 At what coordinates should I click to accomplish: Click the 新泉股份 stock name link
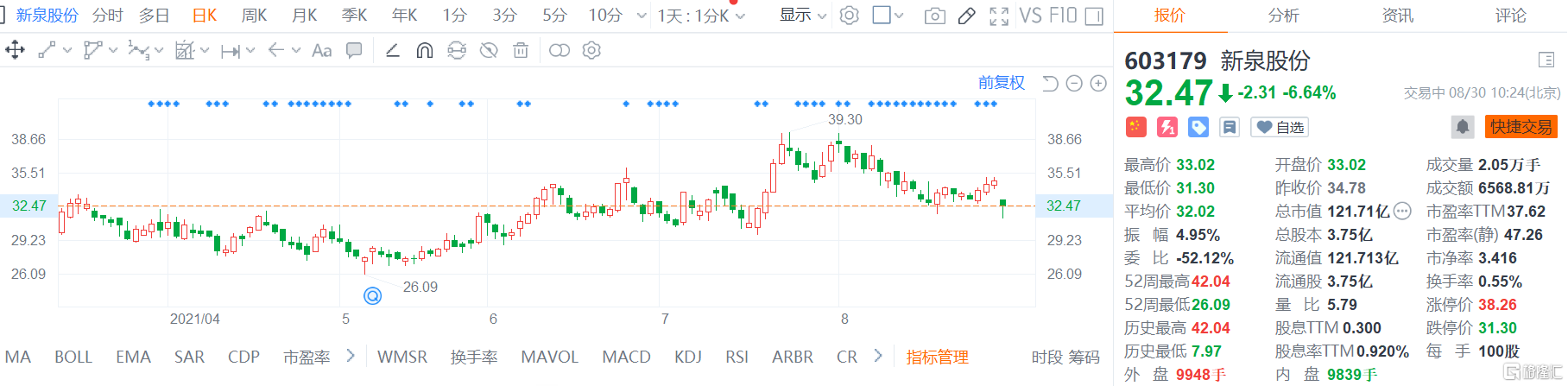point(47,16)
